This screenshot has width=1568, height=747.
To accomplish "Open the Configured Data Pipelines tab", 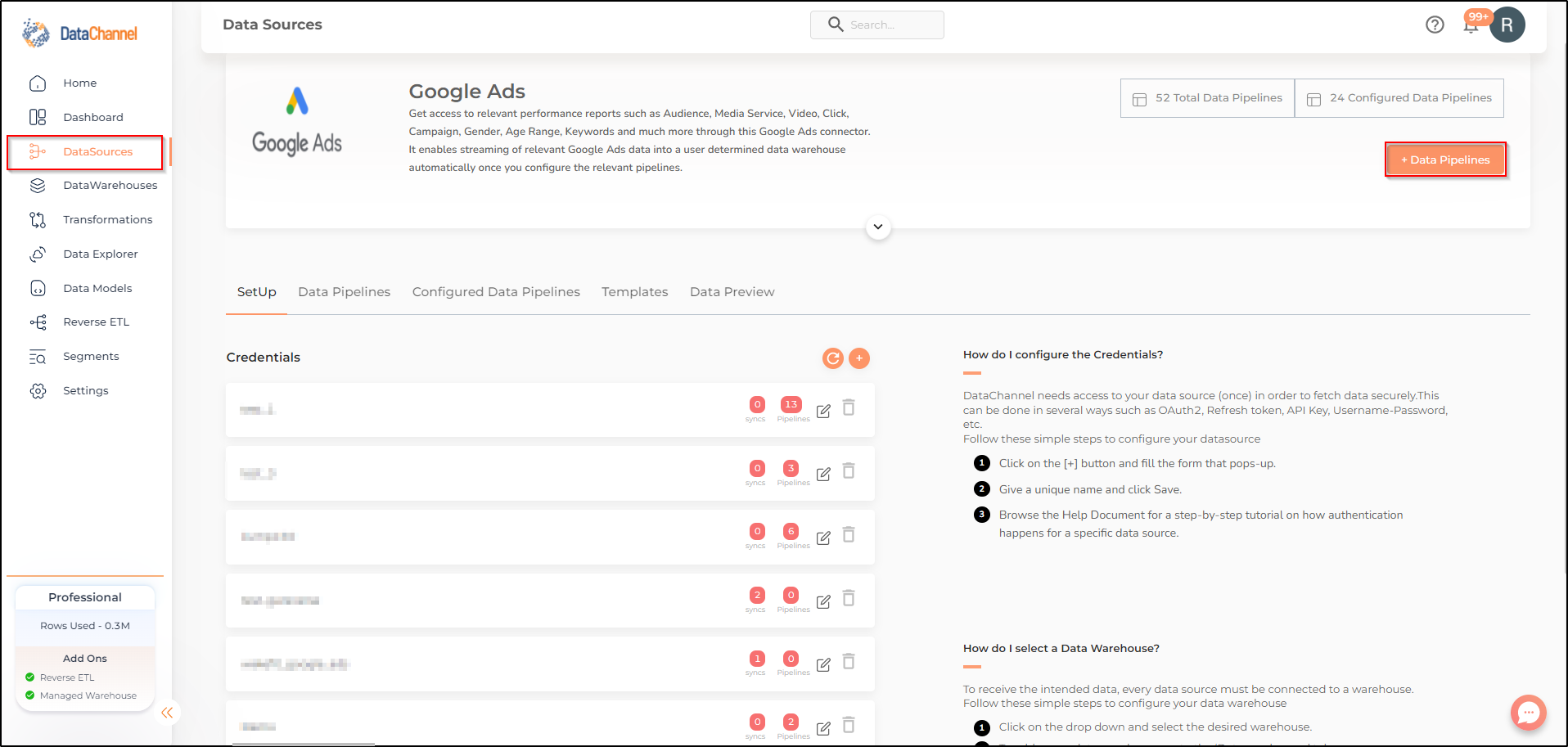I will click(496, 292).
